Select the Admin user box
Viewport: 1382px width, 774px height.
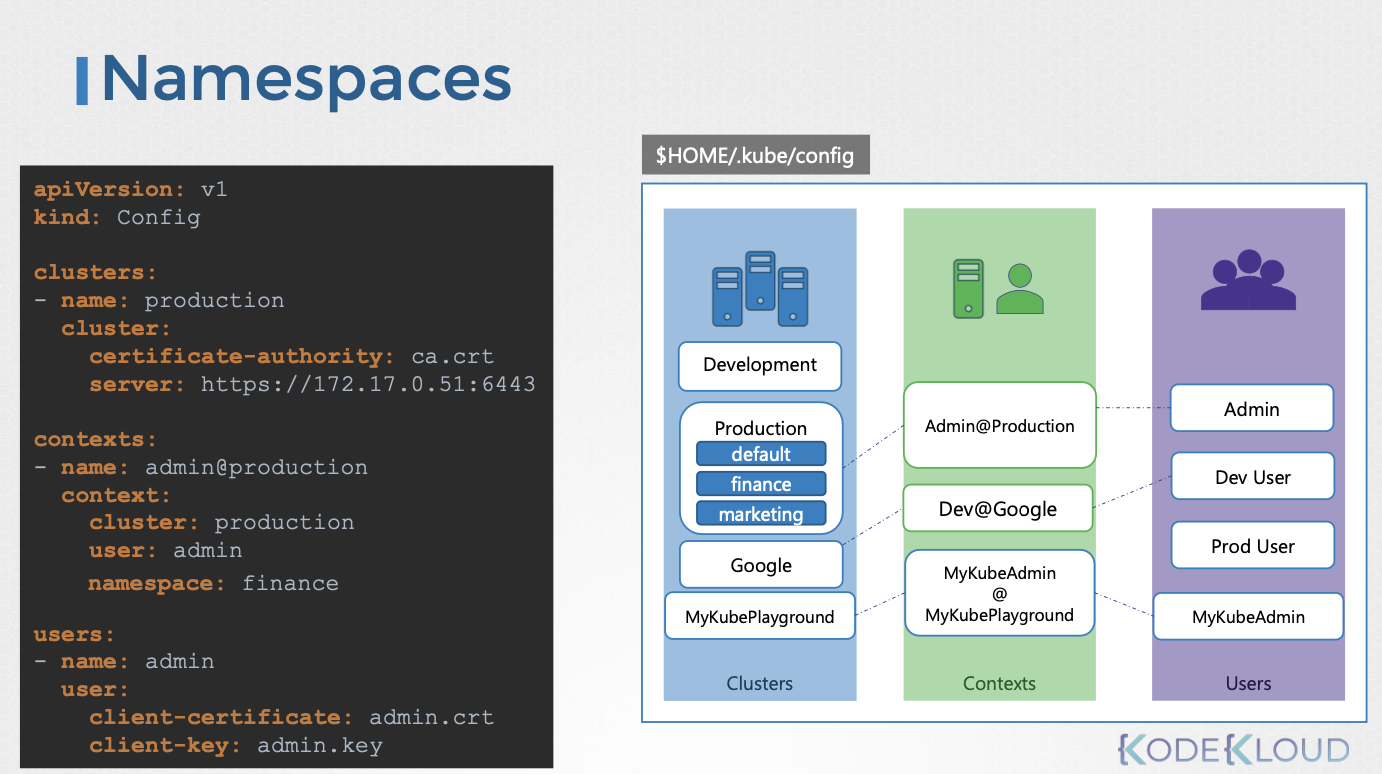[x=1252, y=408]
